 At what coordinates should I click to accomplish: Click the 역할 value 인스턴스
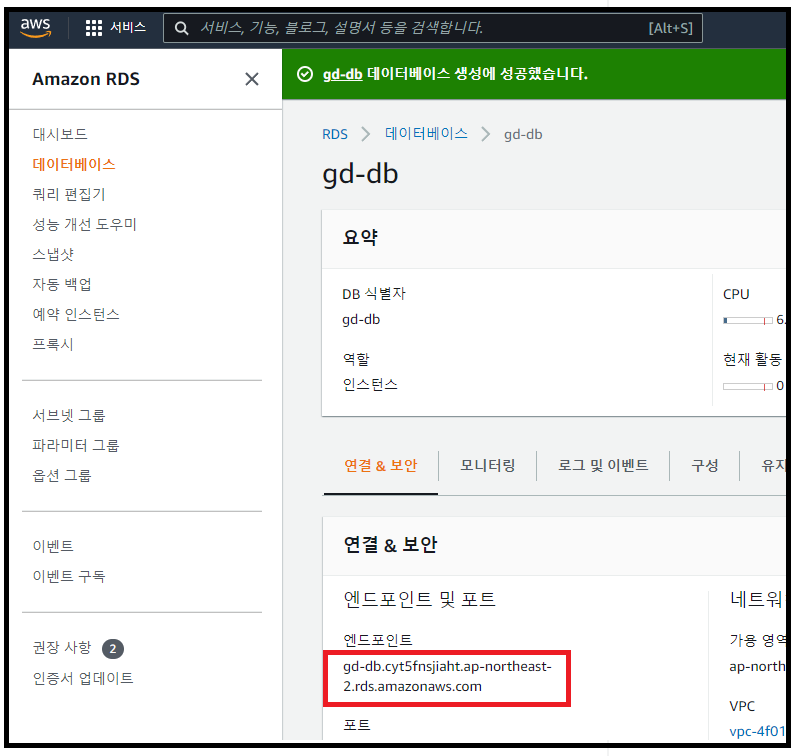(370, 385)
